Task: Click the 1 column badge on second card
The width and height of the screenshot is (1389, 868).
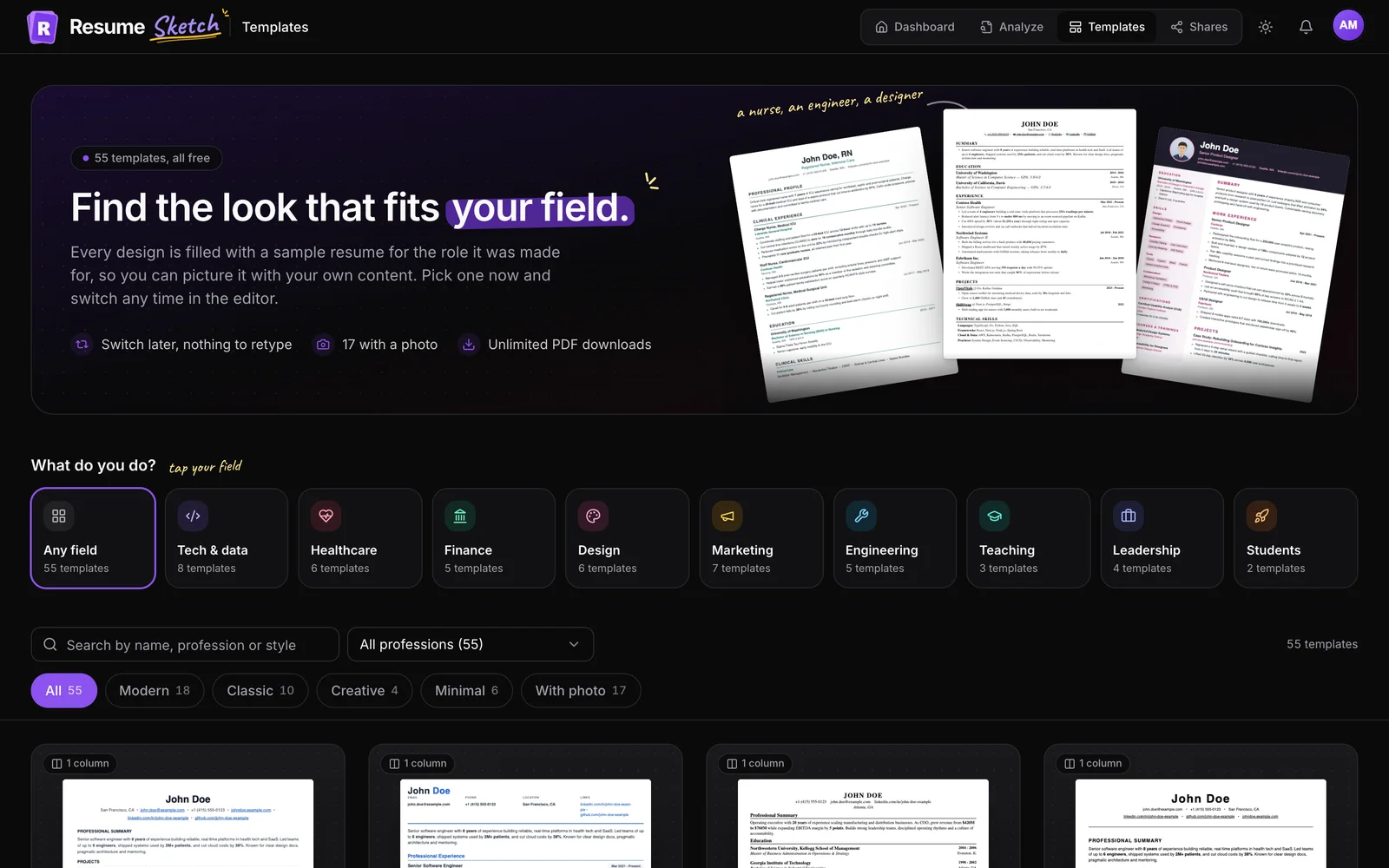Action: coord(418,764)
